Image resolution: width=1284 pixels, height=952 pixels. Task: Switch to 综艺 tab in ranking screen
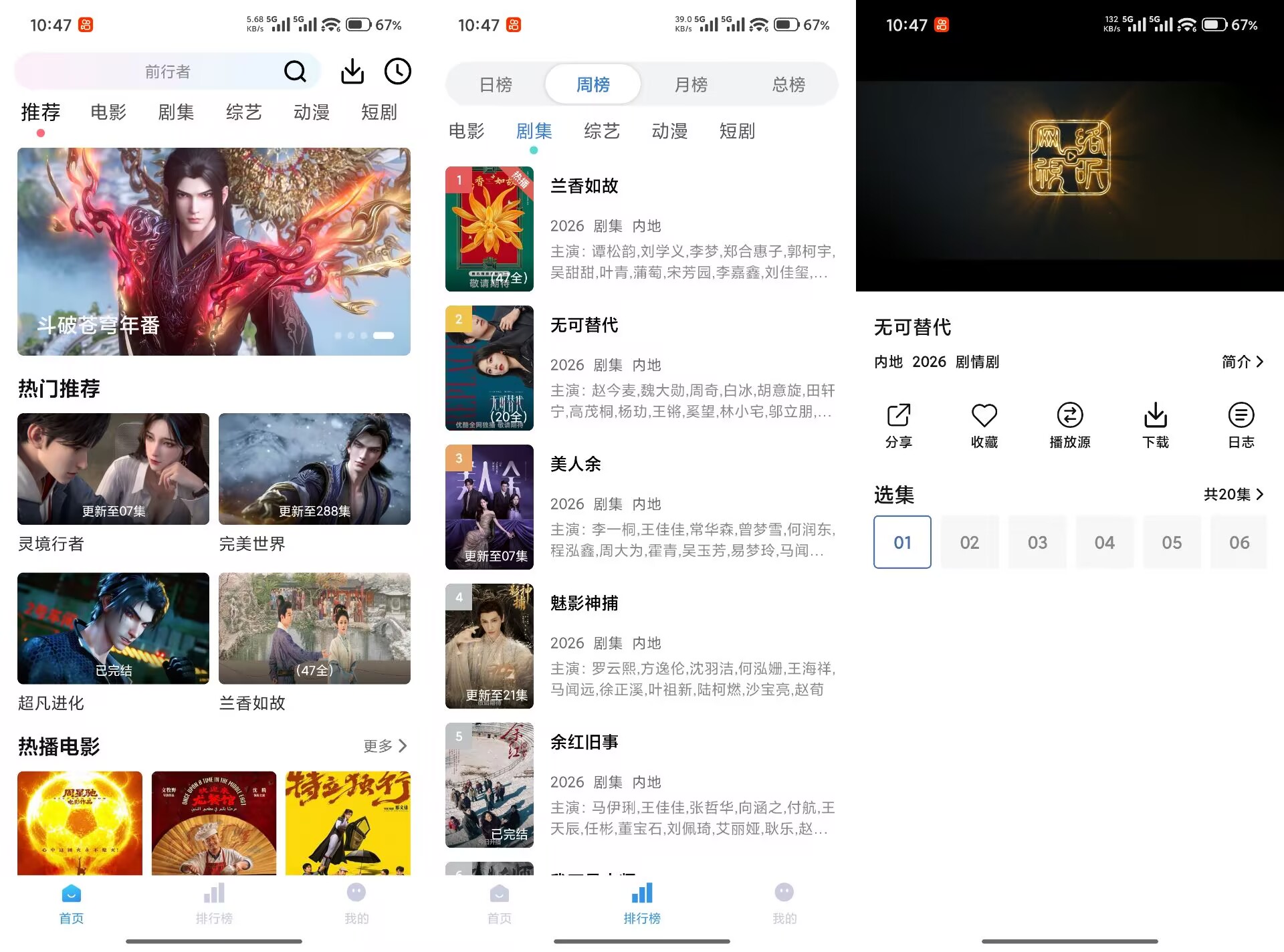602,131
